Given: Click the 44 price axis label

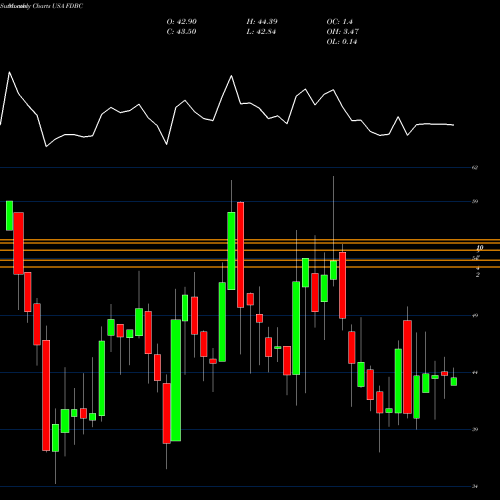Looking at the screenshot, I should [x=475, y=372].
